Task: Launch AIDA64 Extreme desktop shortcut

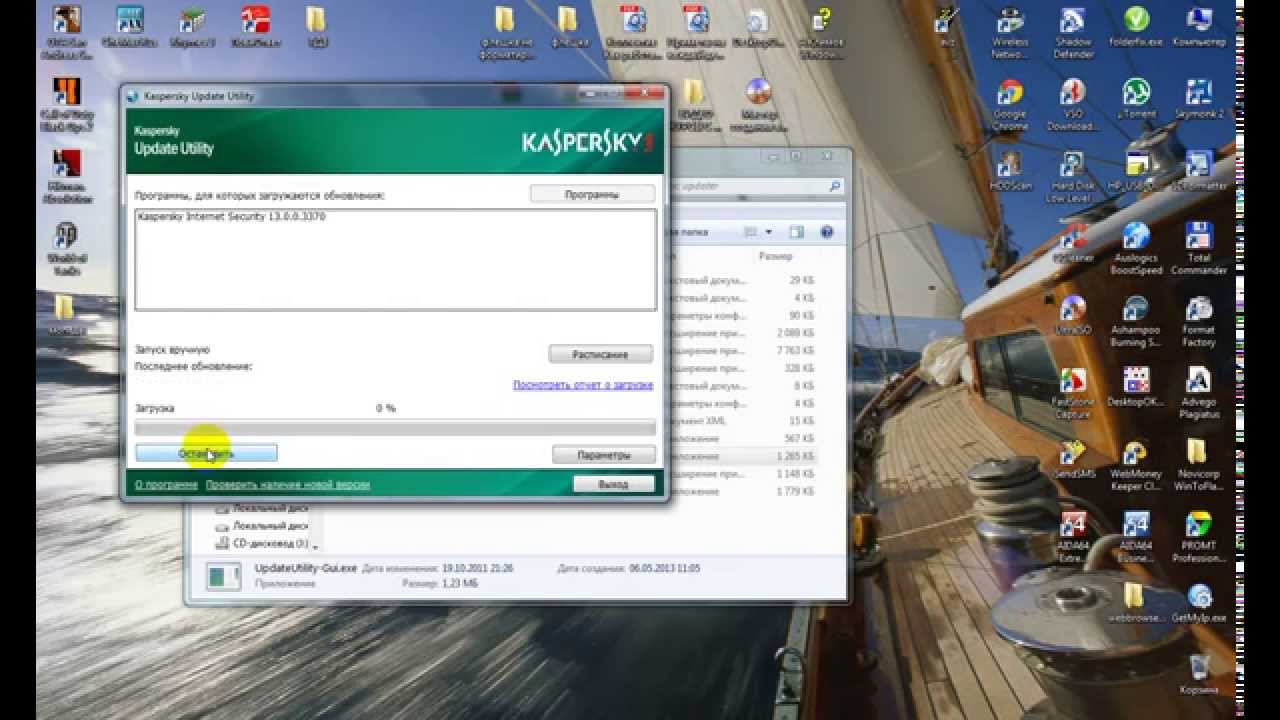Action: 1073,536
